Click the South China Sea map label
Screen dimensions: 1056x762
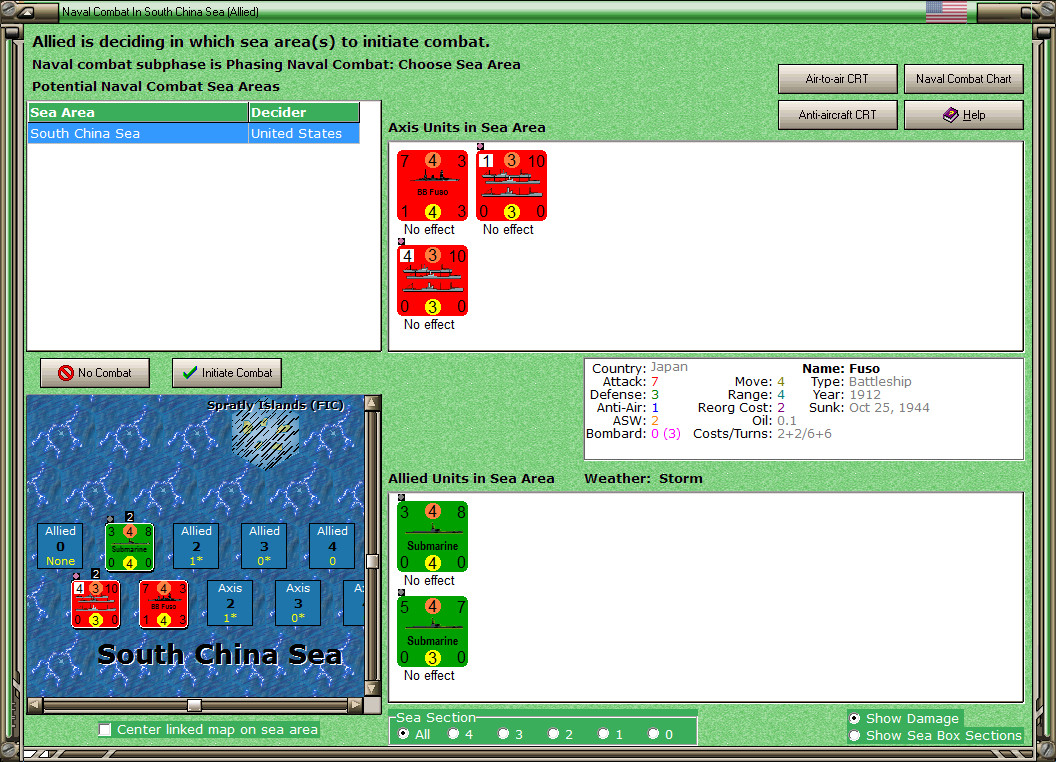point(220,654)
